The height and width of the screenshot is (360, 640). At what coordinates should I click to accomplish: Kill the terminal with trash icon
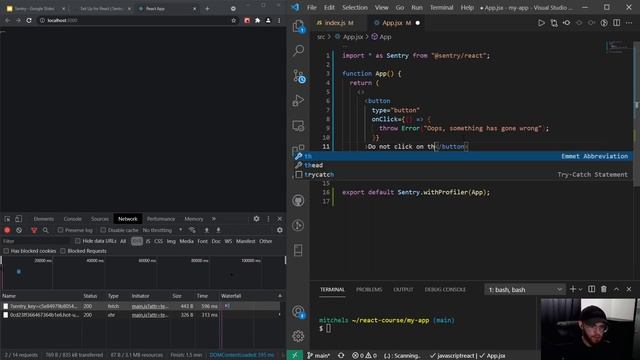point(604,289)
